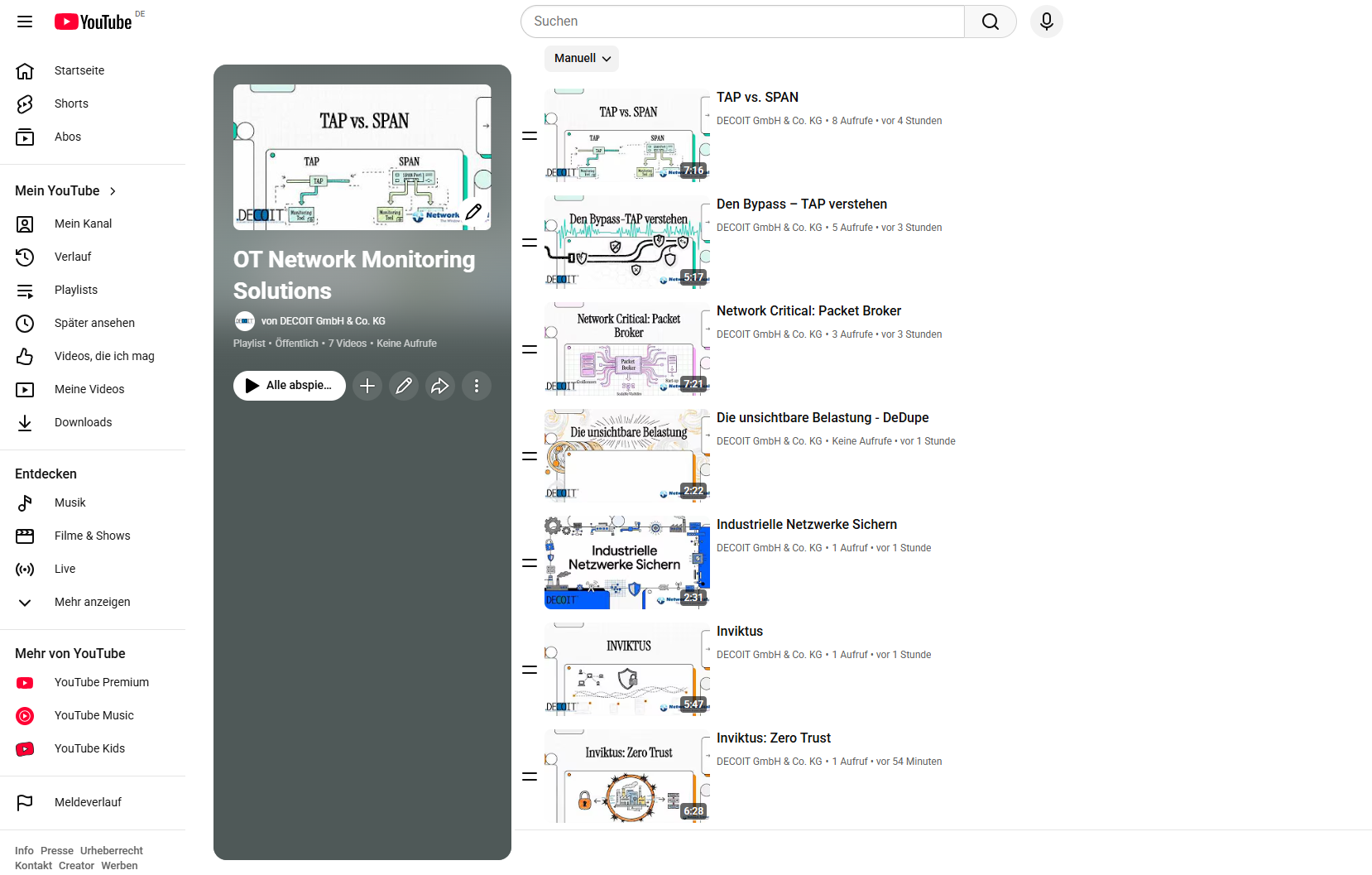Click the Live broadcast icon

point(25,569)
